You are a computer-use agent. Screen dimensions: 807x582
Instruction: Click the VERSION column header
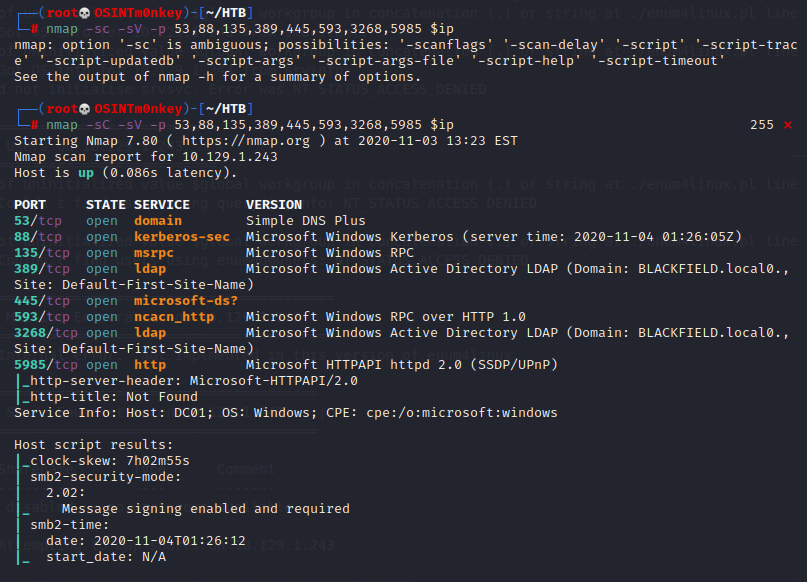click(x=274, y=205)
